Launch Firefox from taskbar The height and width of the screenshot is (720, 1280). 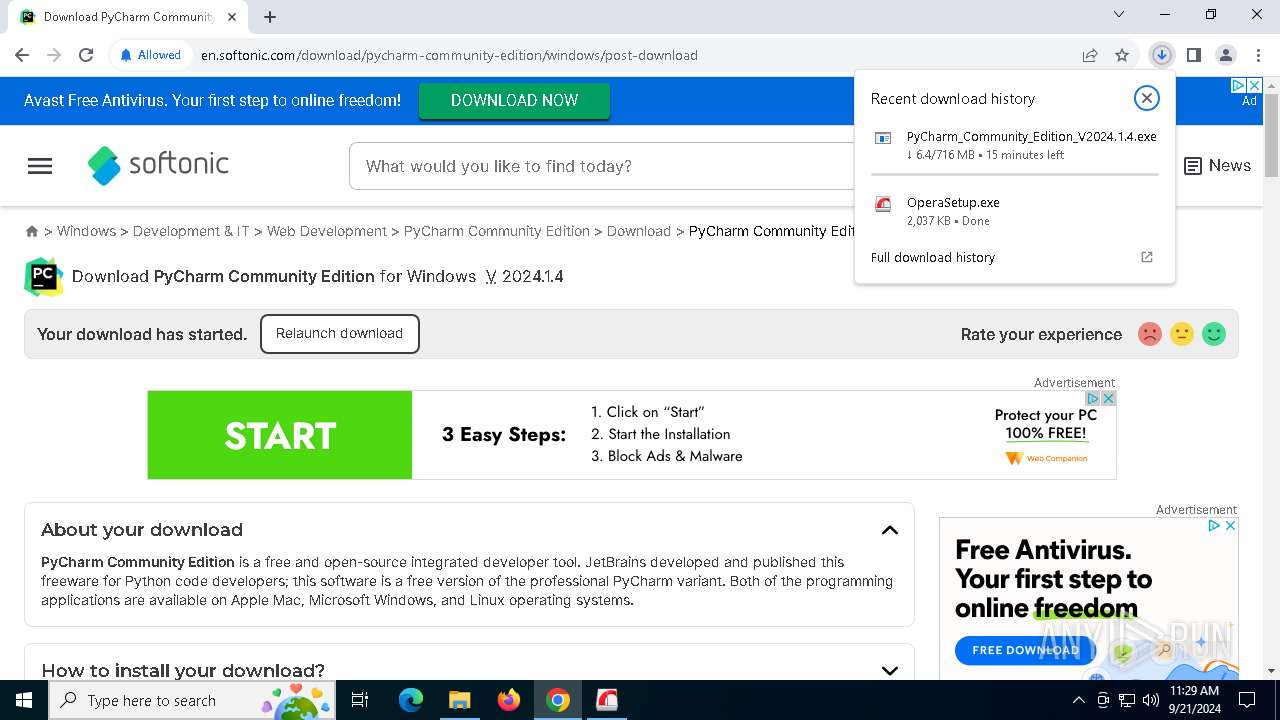tap(509, 700)
